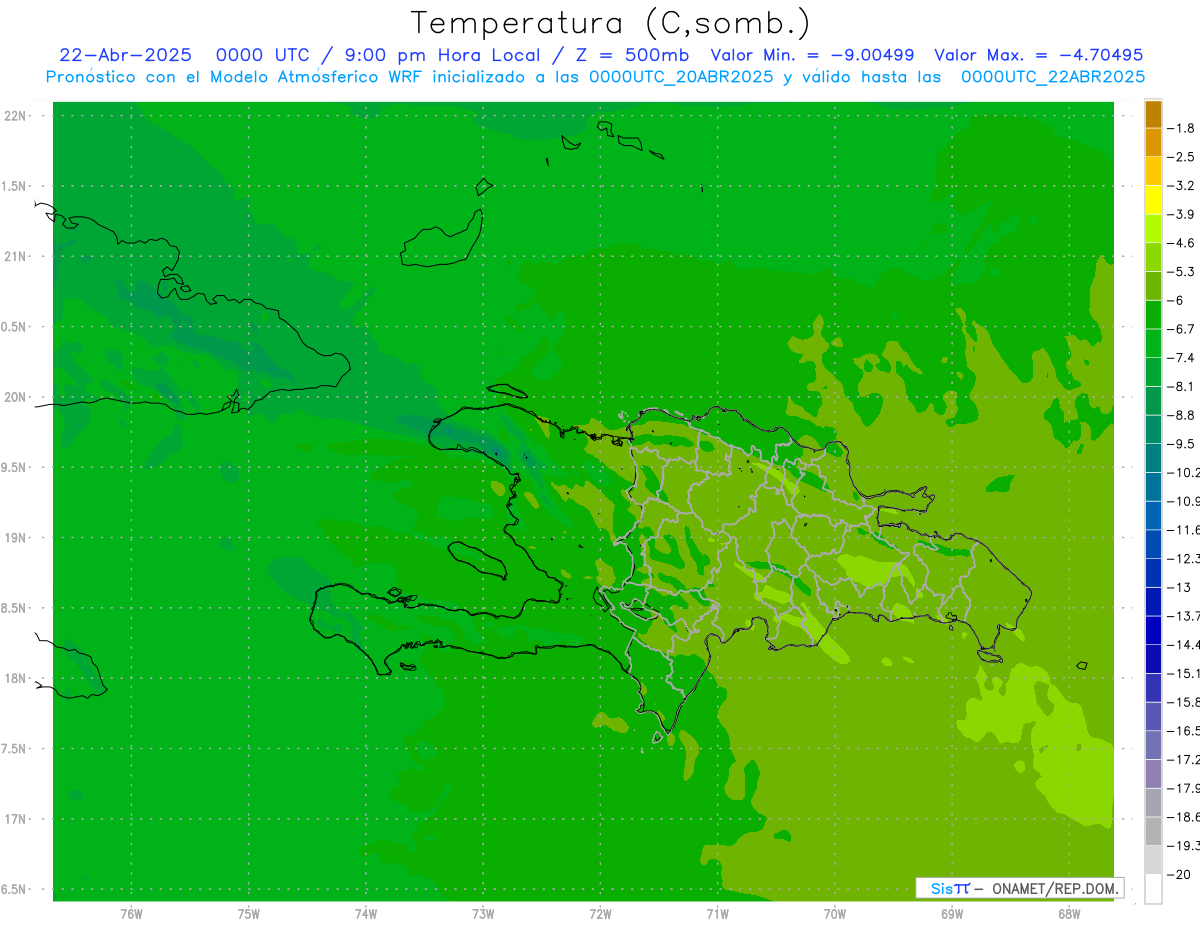
Task: Click the latitude label "18N"
Action: tap(14, 679)
